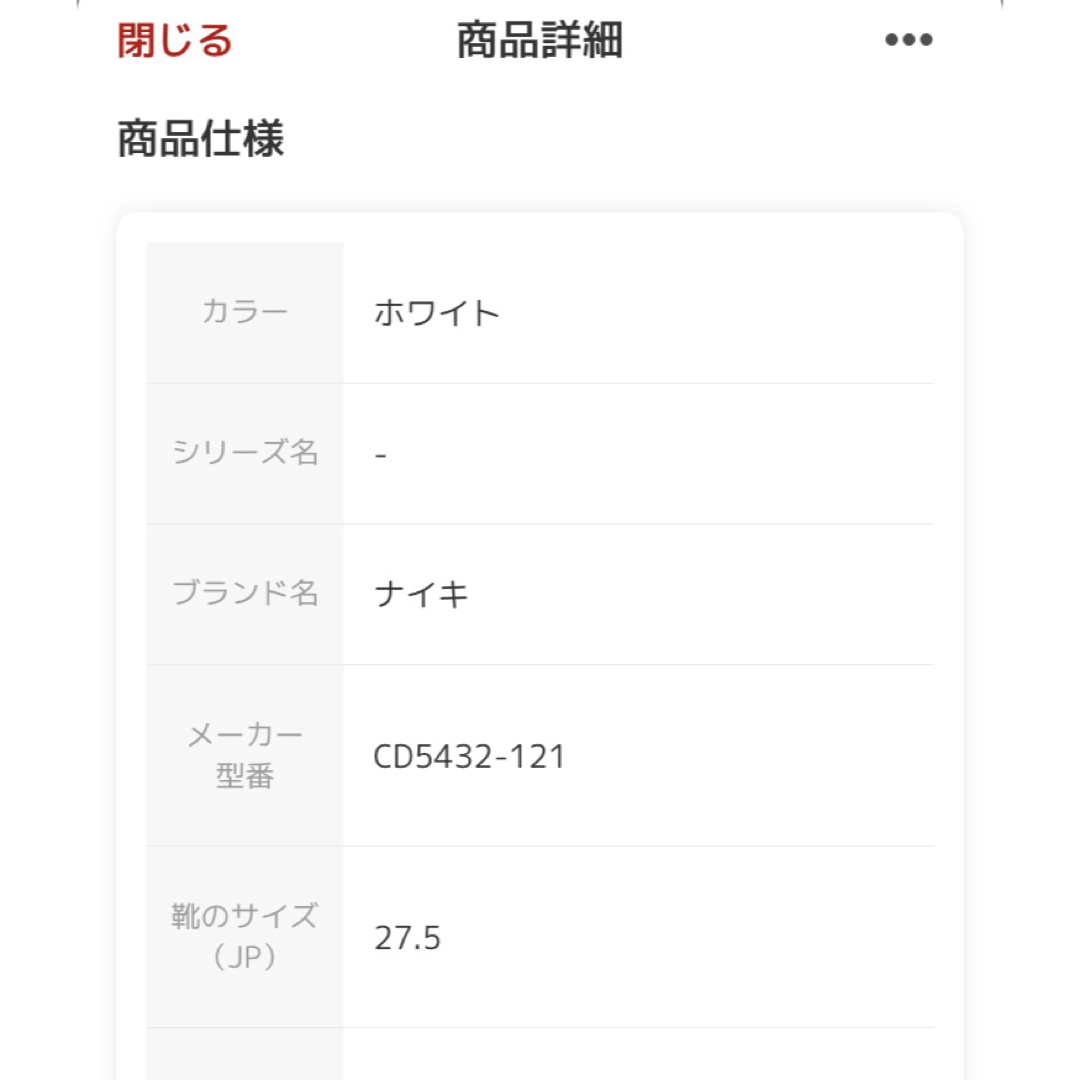
Task: Tap the 閉じる close button
Action: (174, 40)
